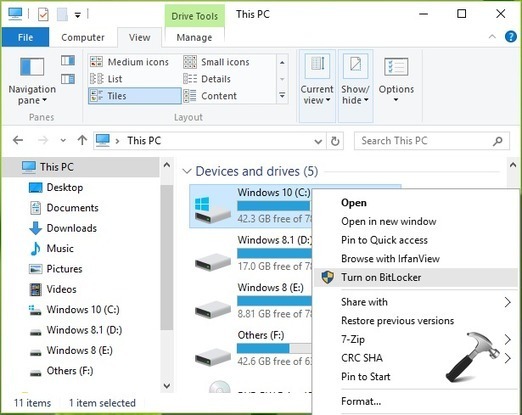Click Properties quick access toolbar icon
The image size is (522, 415).
coord(43,14)
